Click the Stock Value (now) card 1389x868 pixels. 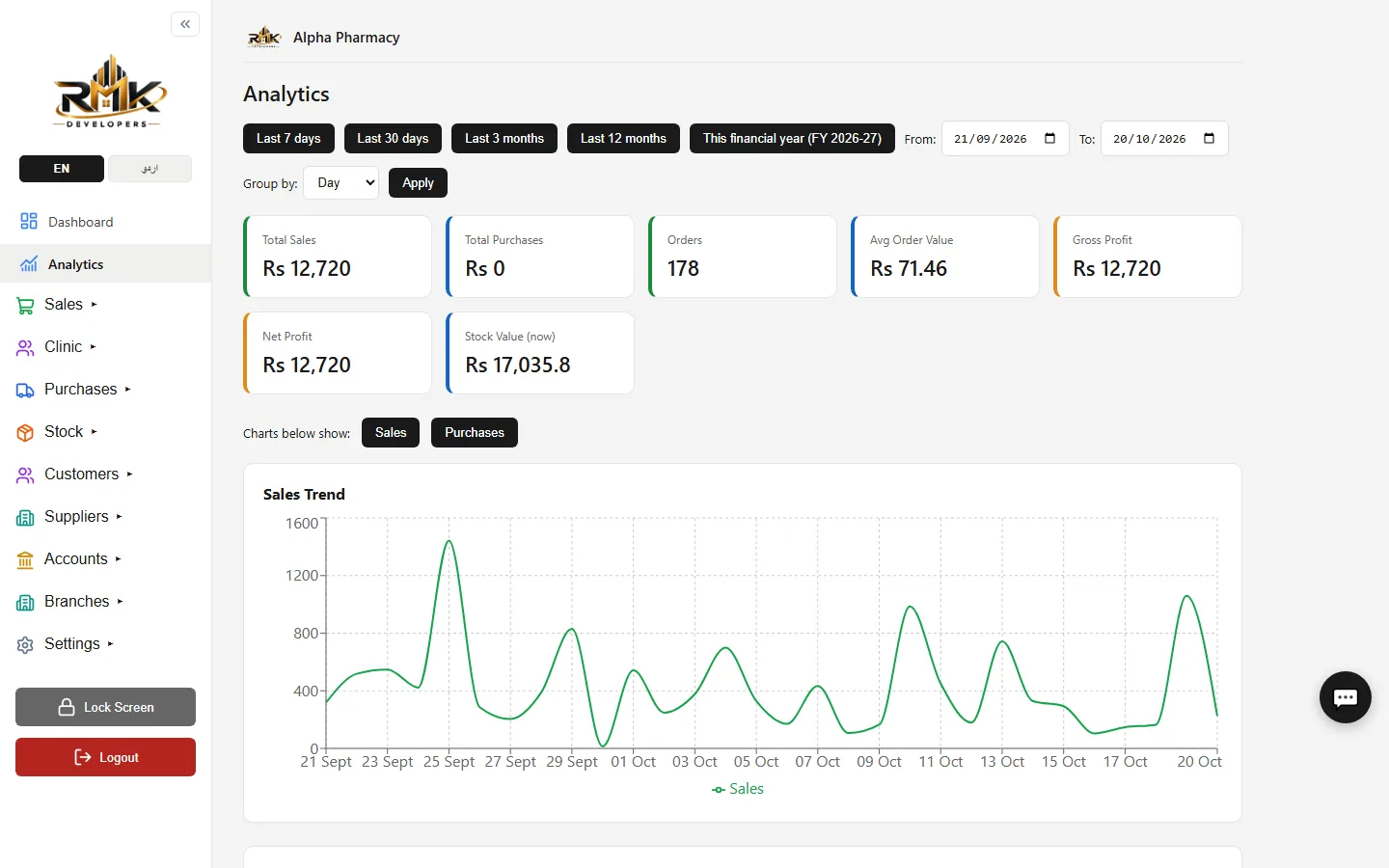tap(540, 353)
